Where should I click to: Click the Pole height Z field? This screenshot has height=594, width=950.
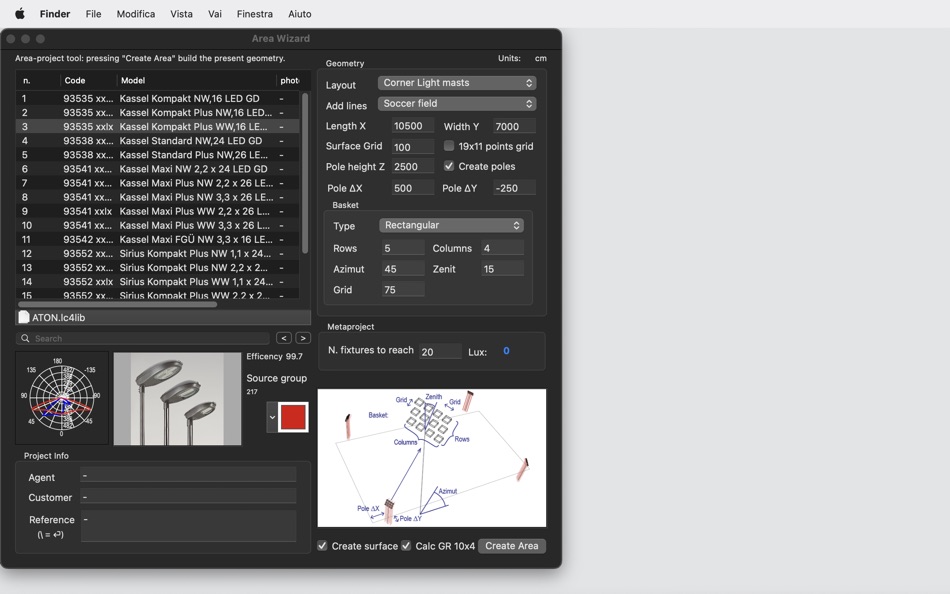412,166
